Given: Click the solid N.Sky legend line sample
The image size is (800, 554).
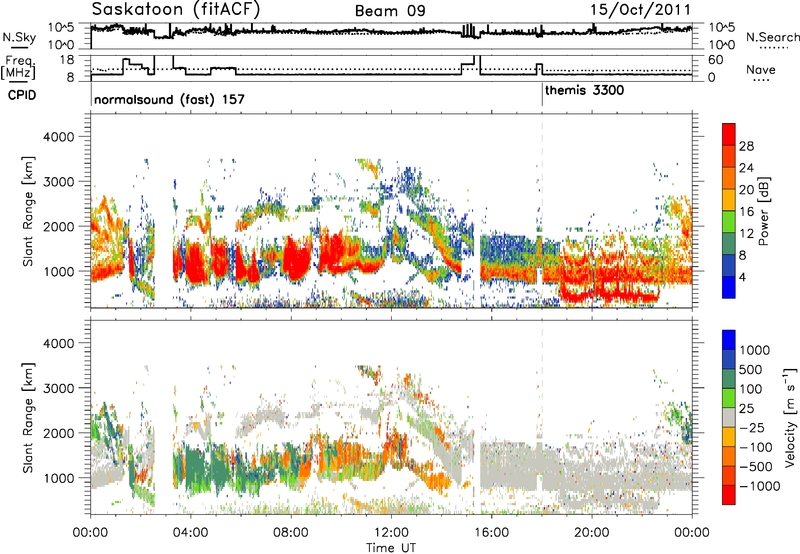Looking at the screenshot, I should coord(18,47).
